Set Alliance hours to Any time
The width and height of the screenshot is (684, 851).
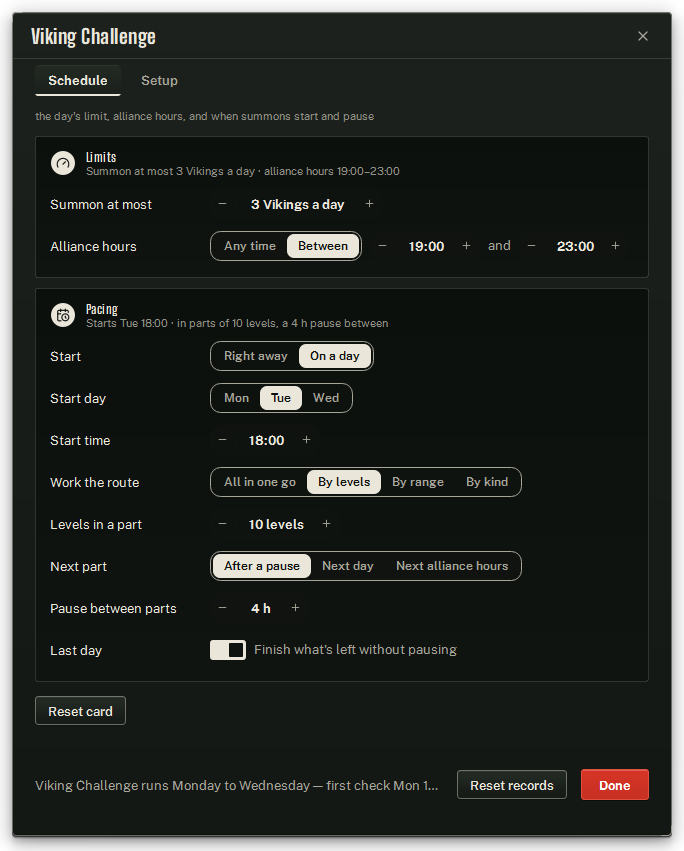[x=250, y=246]
